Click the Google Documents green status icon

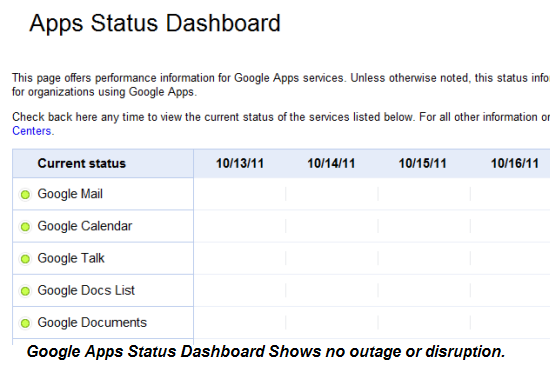[x=25, y=323]
